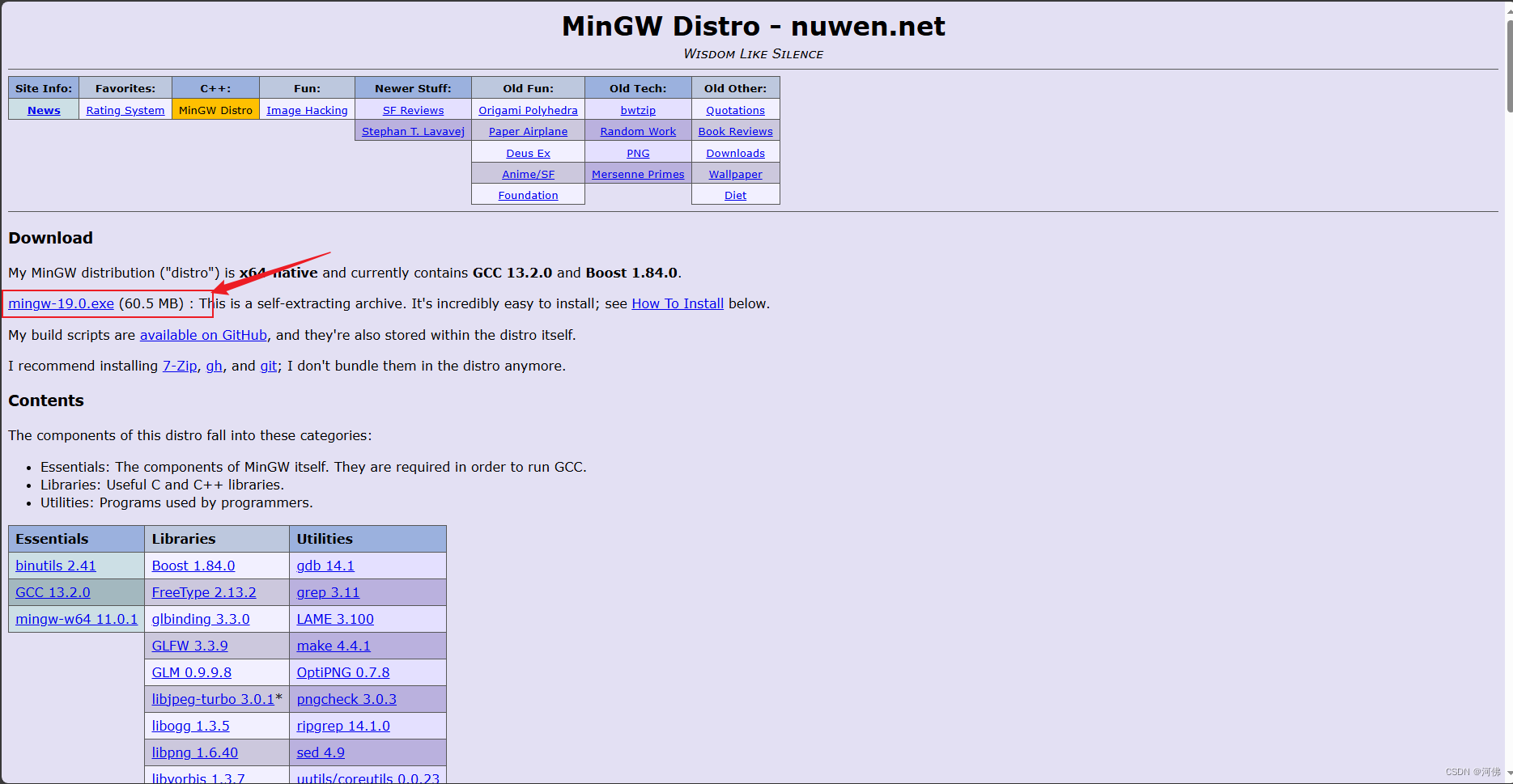Open the Anime/SF link

coord(528,174)
